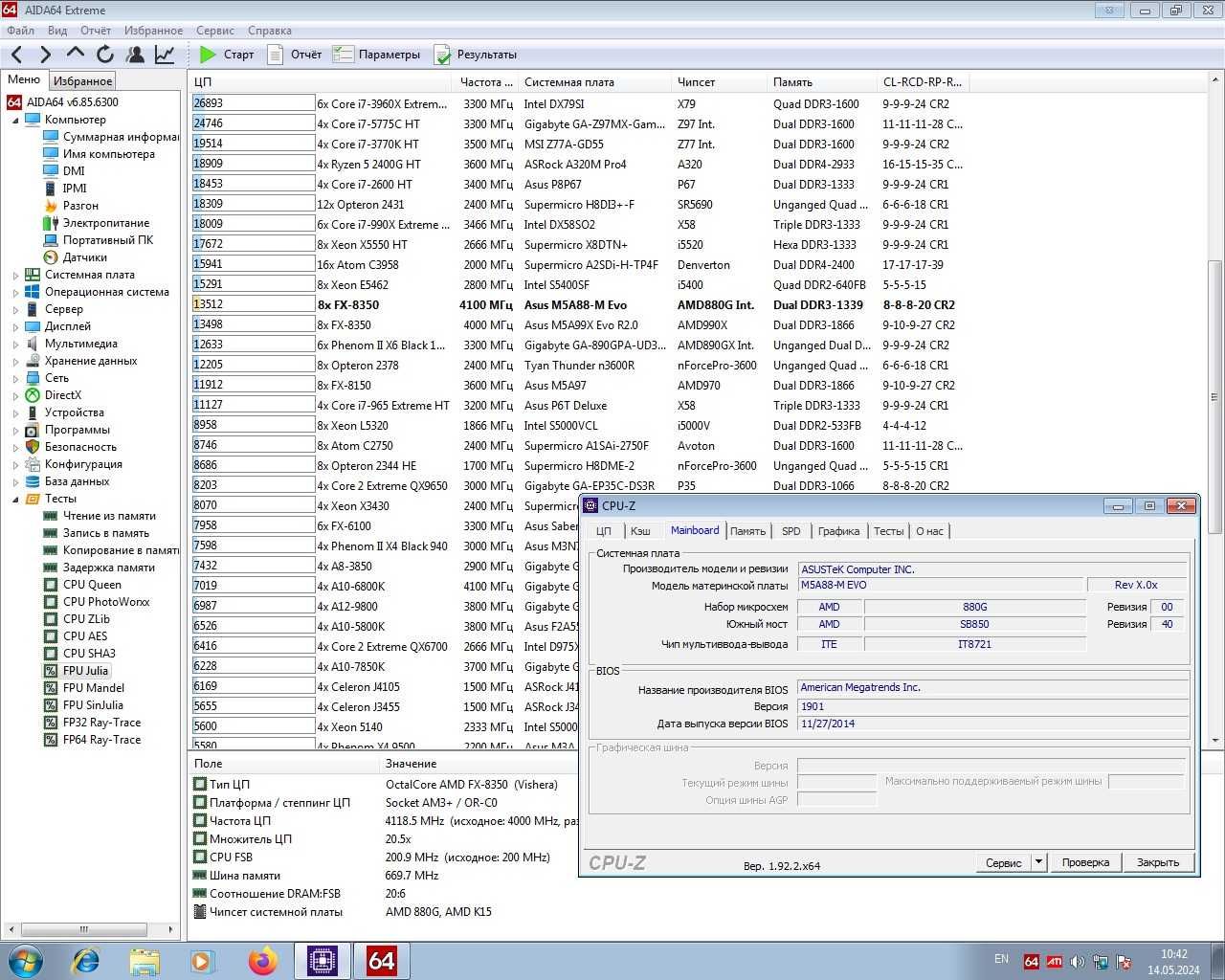Open Firefox from the taskbar

(262, 960)
